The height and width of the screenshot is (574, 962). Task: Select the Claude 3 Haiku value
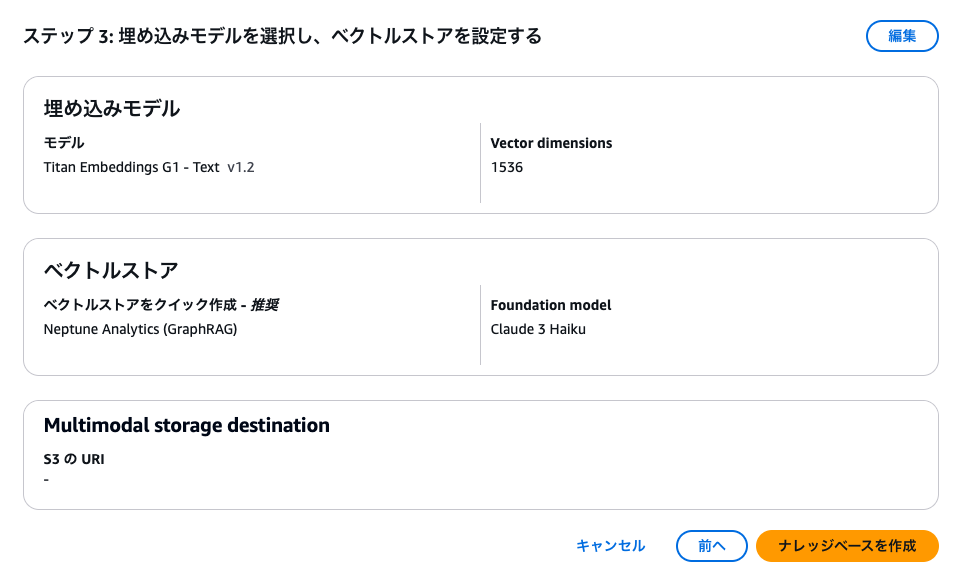538,329
